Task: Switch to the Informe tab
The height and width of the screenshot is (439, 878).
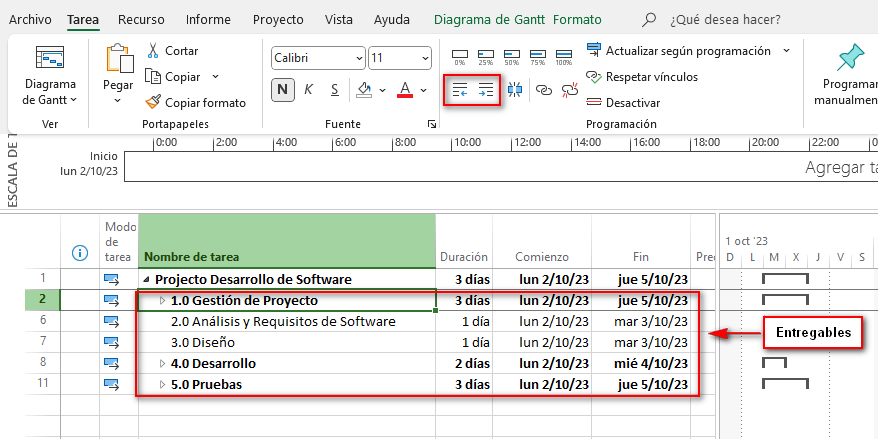Action: [x=208, y=19]
